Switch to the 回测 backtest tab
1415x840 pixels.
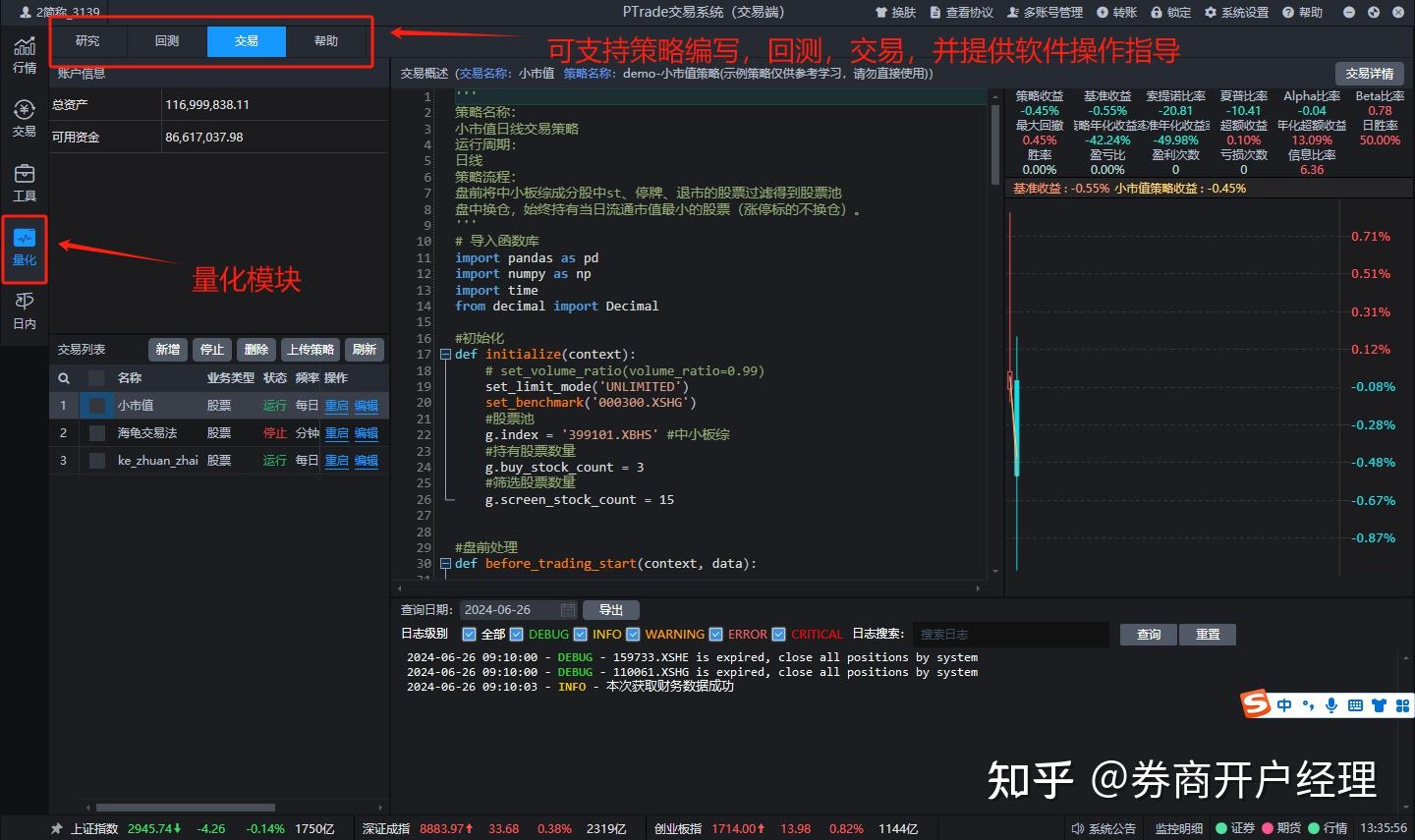(x=166, y=41)
